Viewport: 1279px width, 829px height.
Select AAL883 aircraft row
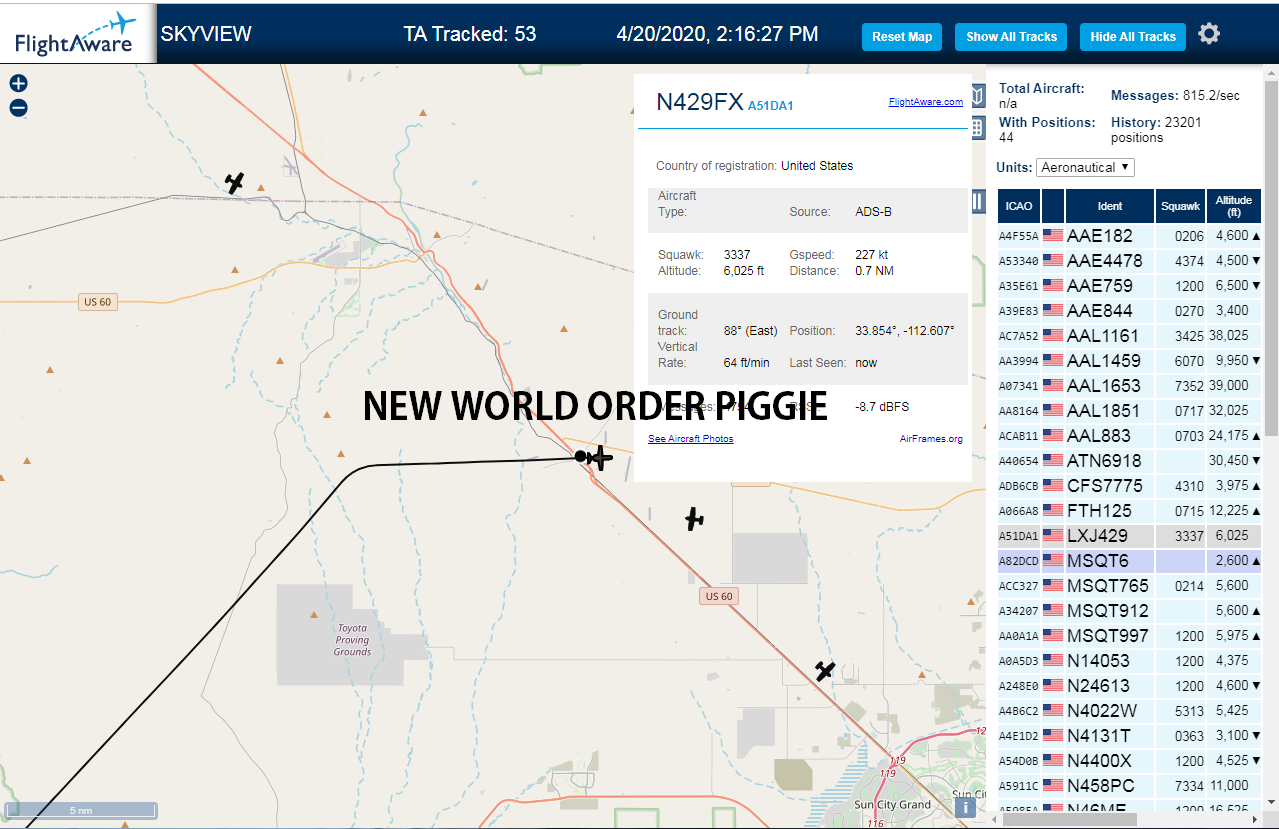pos(1130,436)
